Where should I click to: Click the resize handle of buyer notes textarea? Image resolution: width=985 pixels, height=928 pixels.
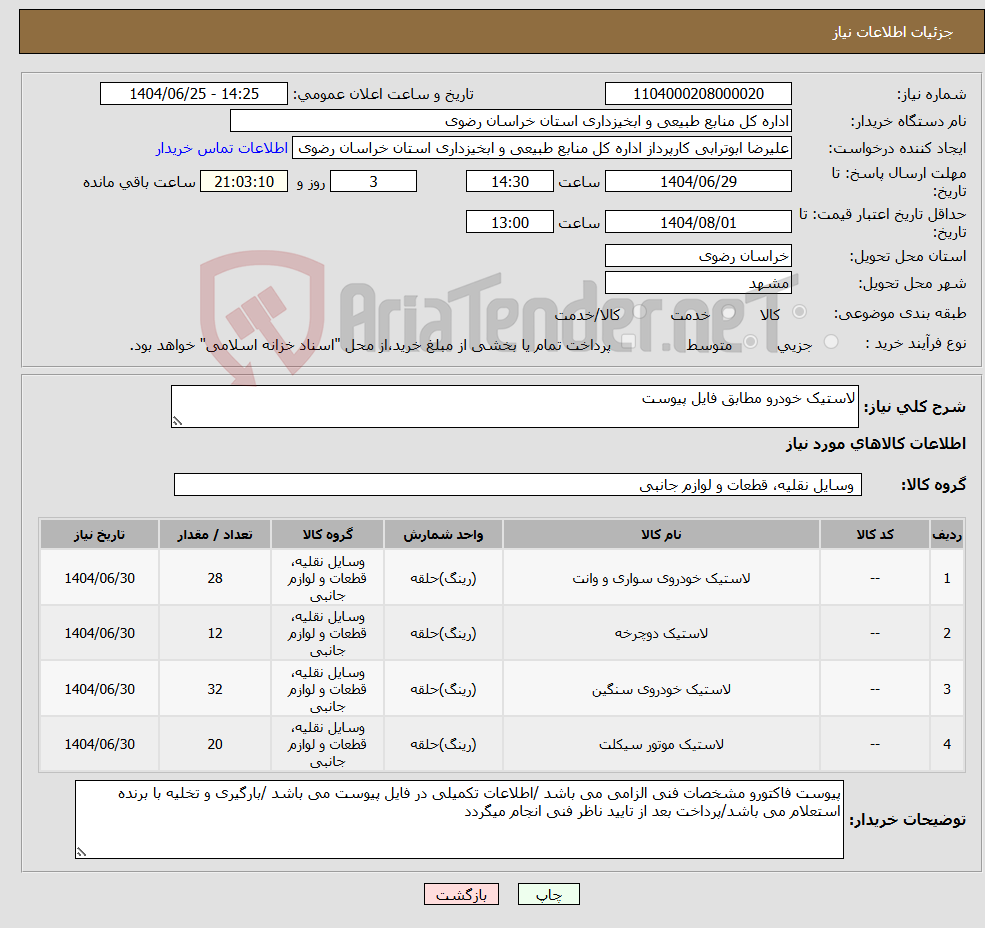point(81,852)
